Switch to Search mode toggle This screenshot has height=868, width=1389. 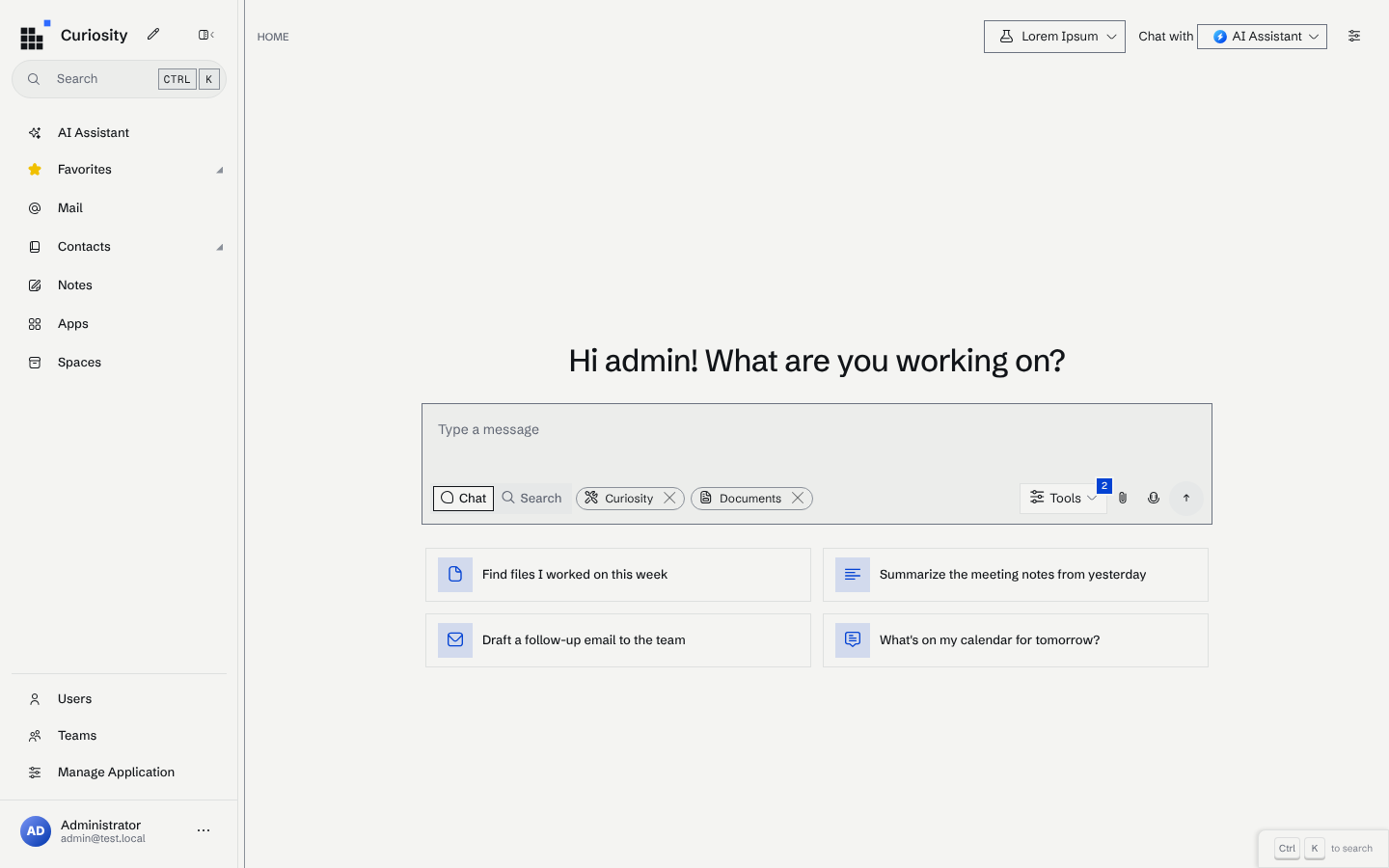pos(532,499)
